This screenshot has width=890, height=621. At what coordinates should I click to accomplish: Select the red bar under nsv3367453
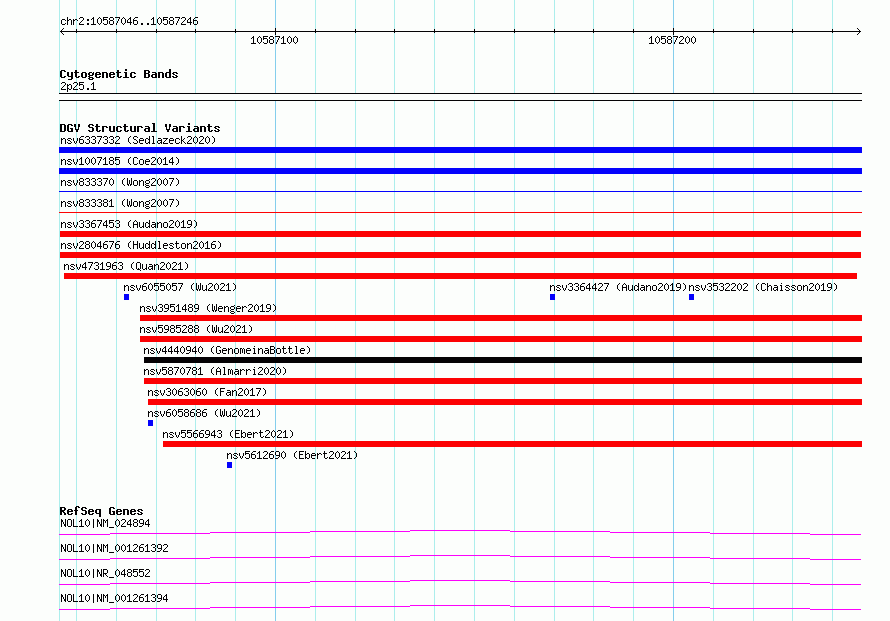tap(460, 234)
